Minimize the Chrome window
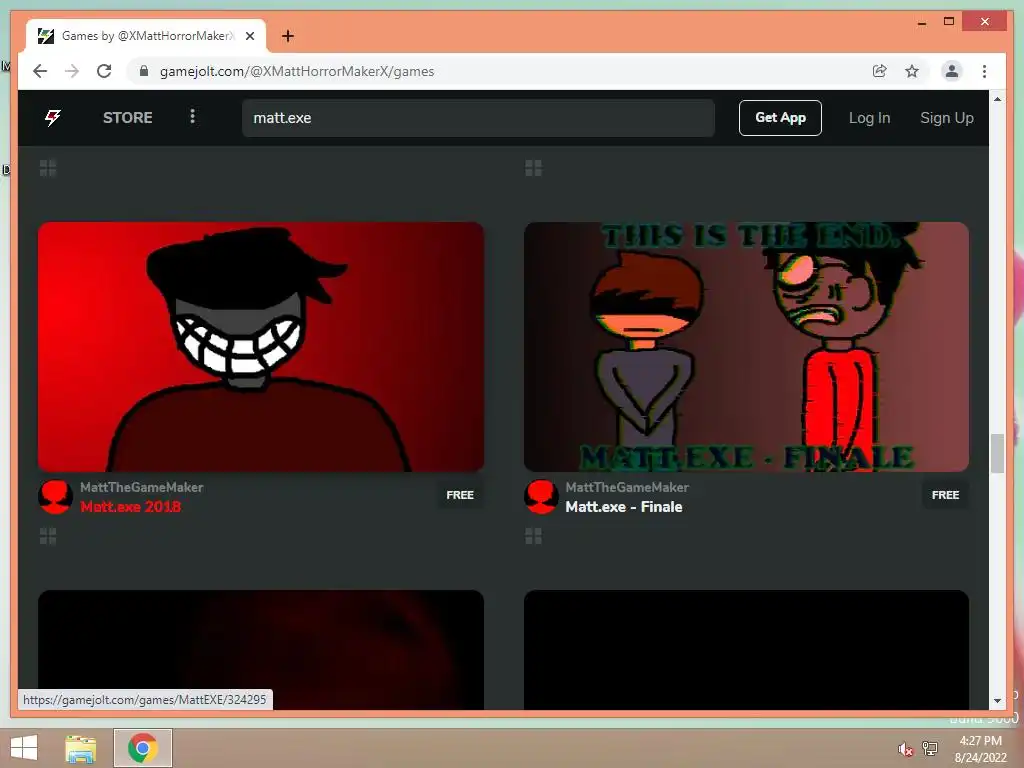 click(921, 22)
